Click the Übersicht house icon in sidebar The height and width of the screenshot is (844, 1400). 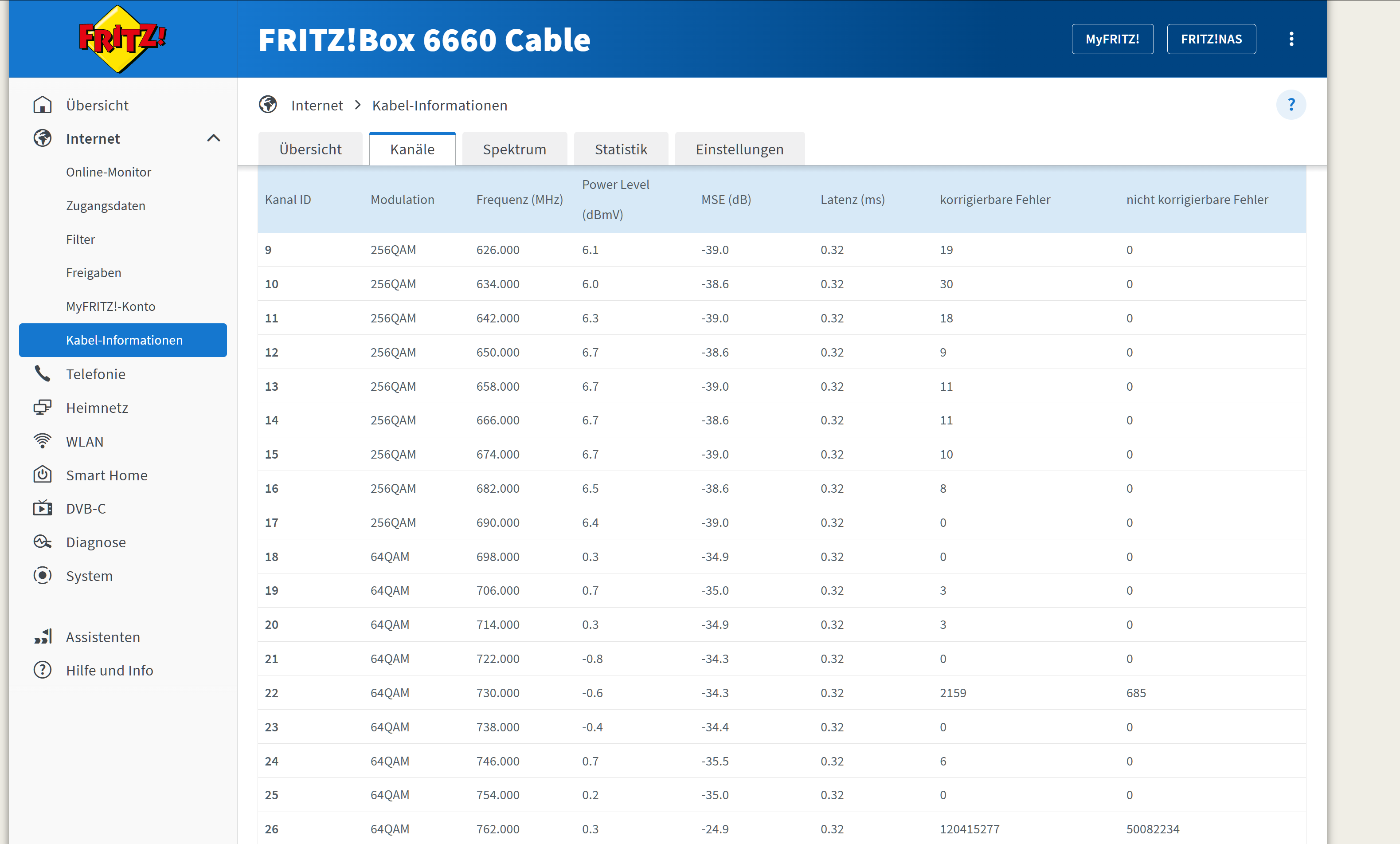click(x=43, y=105)
